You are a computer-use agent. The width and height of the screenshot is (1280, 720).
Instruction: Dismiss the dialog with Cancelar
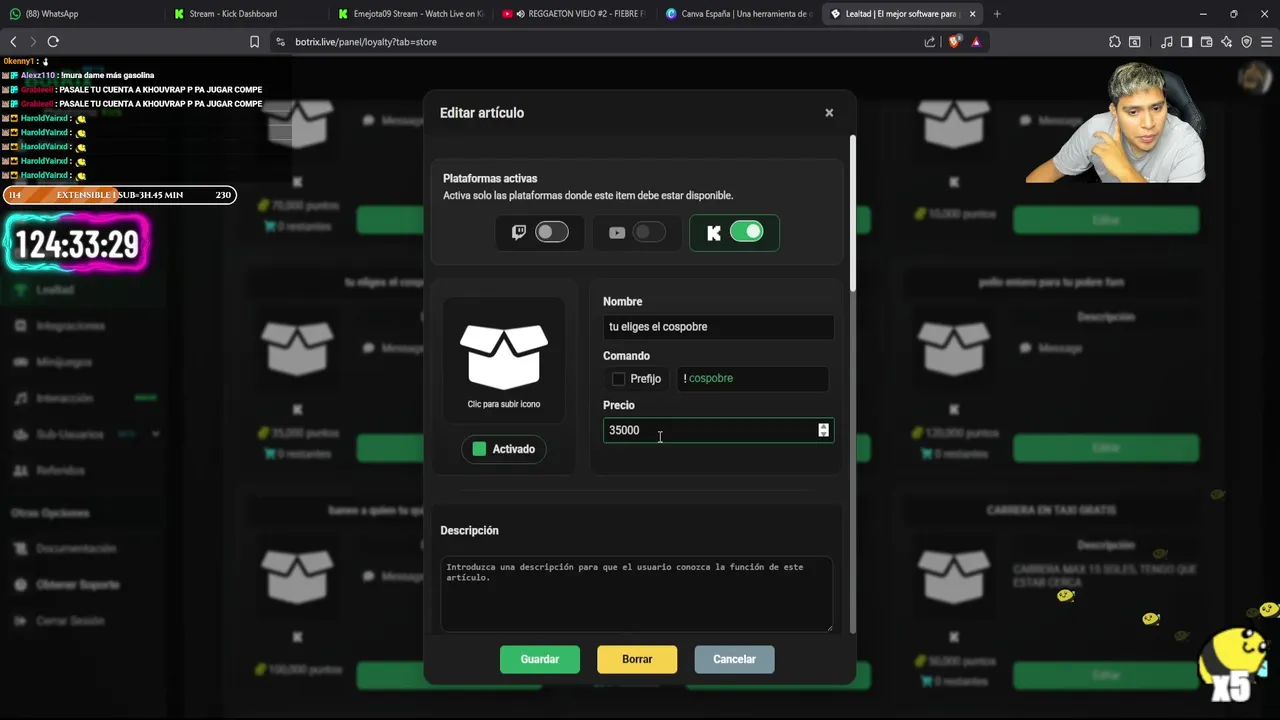coord(734,659)
